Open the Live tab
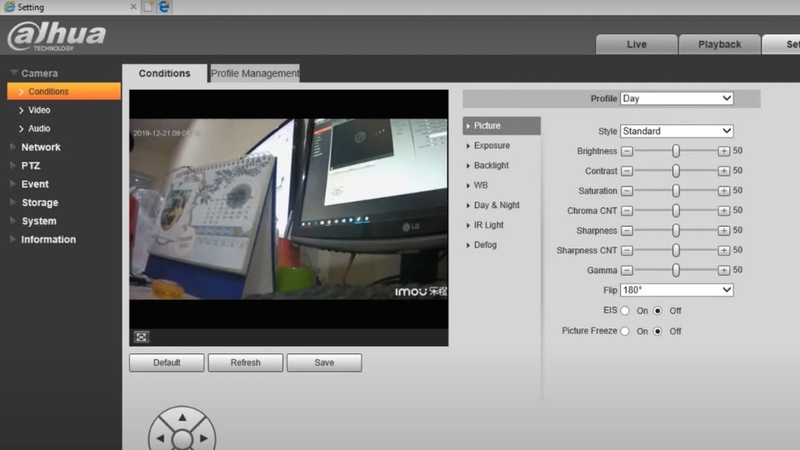This screenshot has height=450, width=800. click(x=636, y=44)
